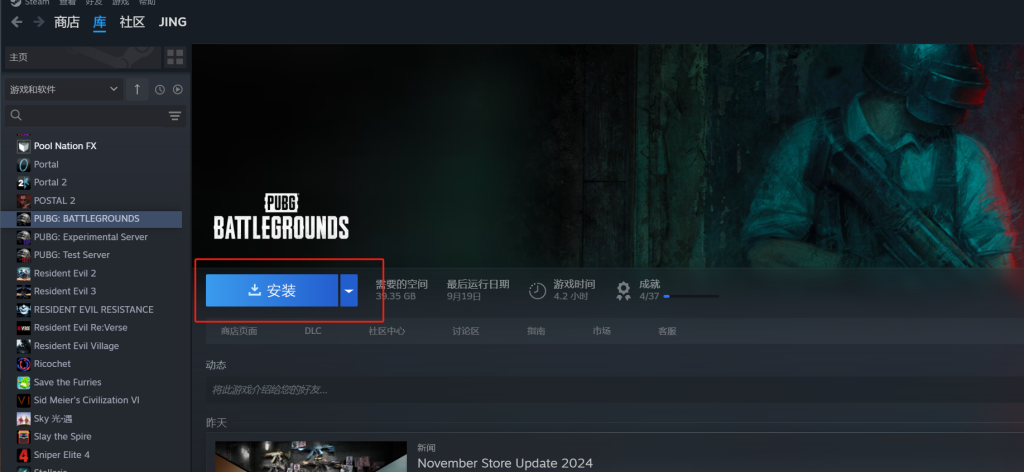Open advanced filter options icon
The width and height of the screenshot is (1024, 472).
[x=174, y=116]
